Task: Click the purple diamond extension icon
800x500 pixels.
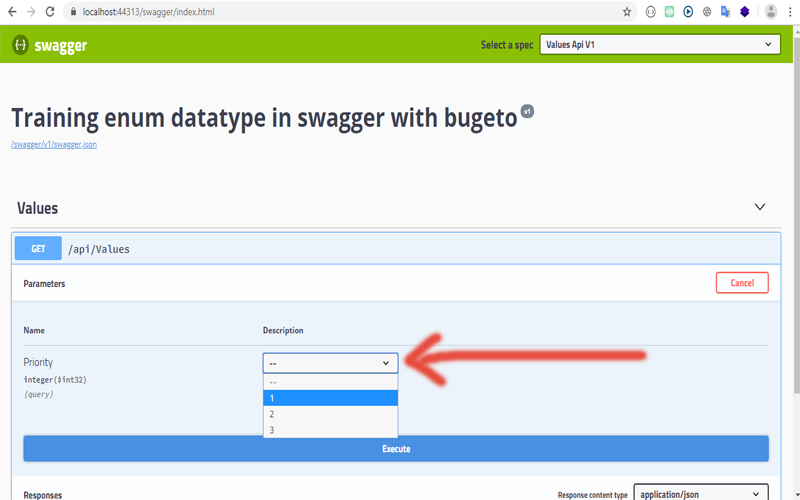Action: point(744,12)
